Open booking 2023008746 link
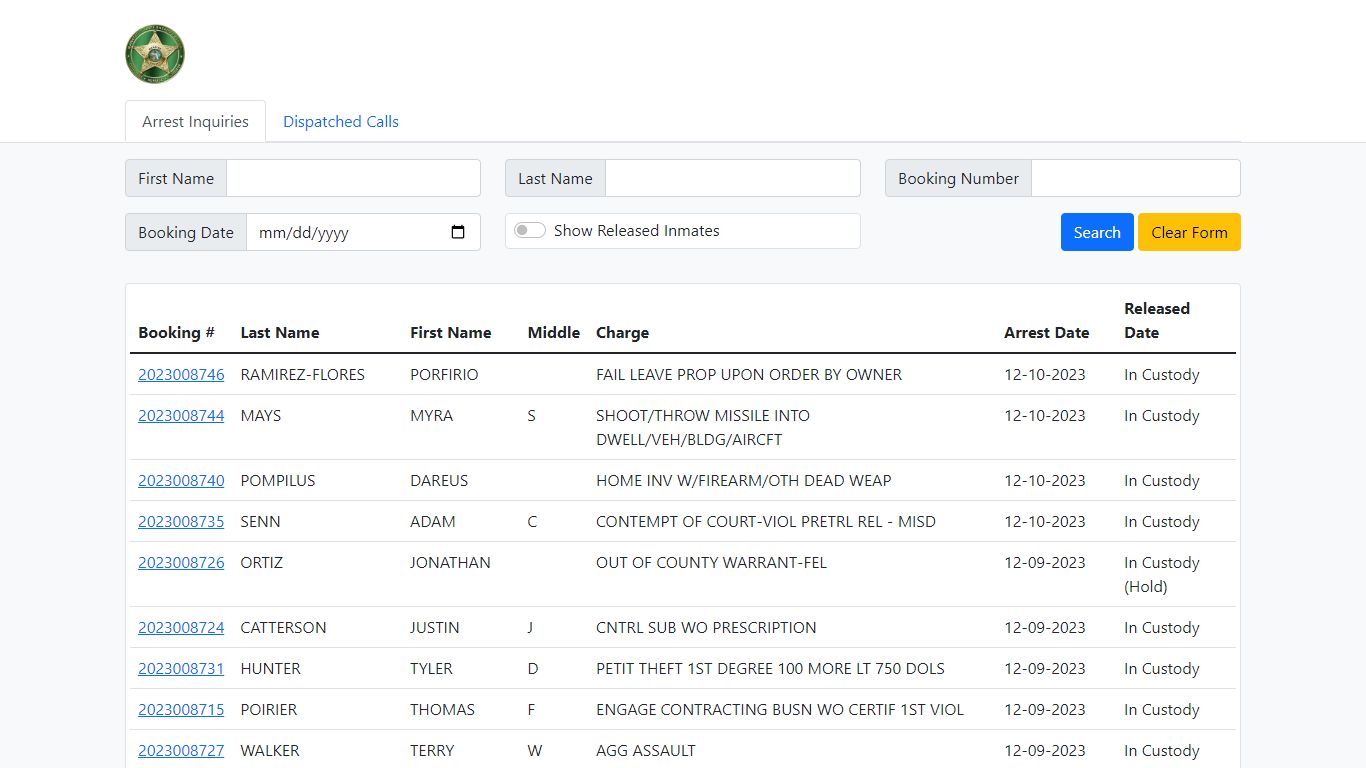The width and height of the screenshot is (1366, 768). pos(181,375)
